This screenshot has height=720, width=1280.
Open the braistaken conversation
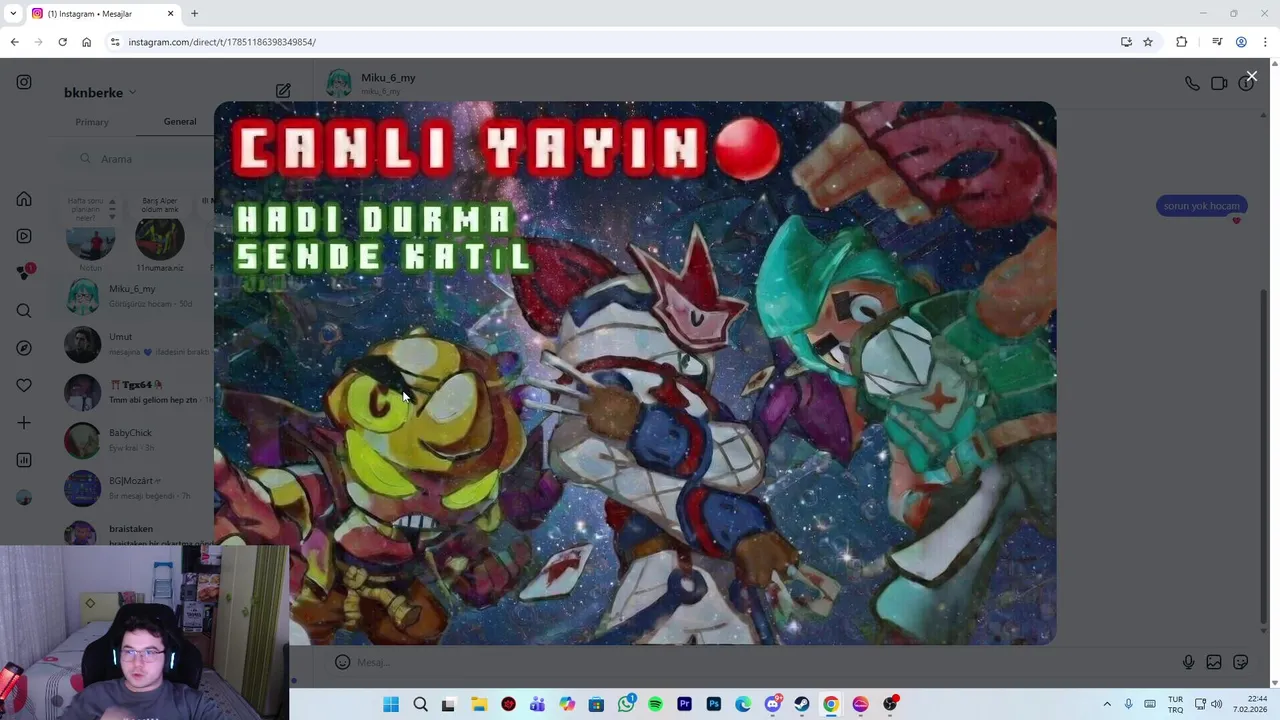tap(138, 531)
